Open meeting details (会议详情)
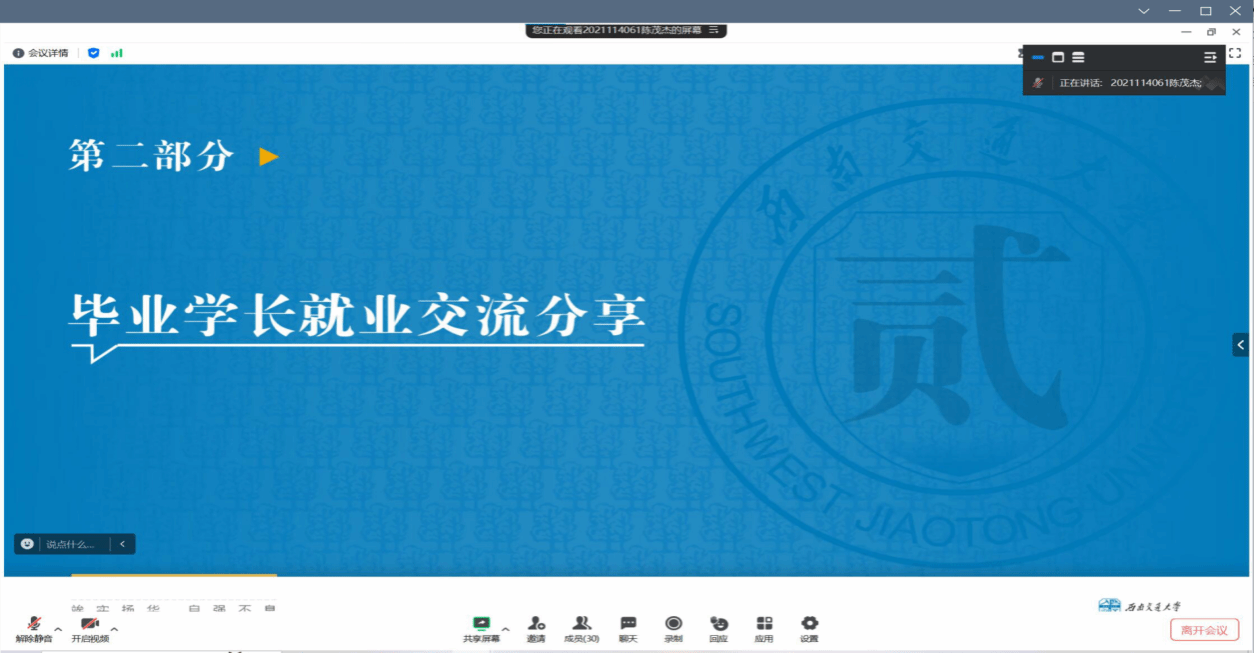The height and width of the screenshot is (653, 1254). [x=41, y=53]
